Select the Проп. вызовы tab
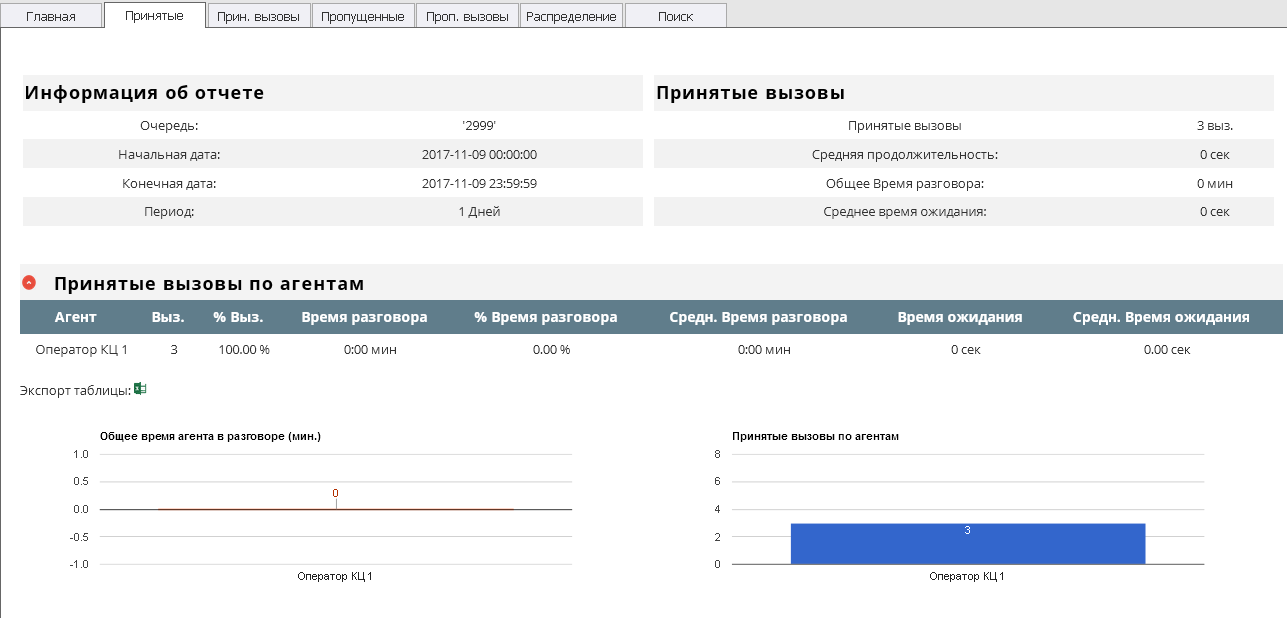The height and width of the screenshot is (618, 1287). pos(467,16)
